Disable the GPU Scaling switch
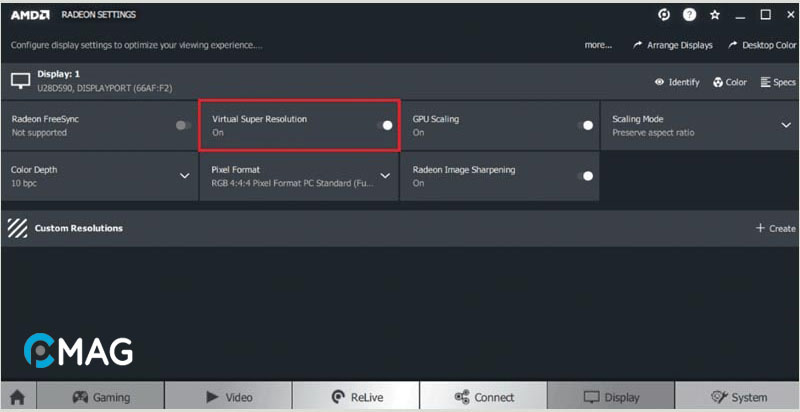 point(586,125)
